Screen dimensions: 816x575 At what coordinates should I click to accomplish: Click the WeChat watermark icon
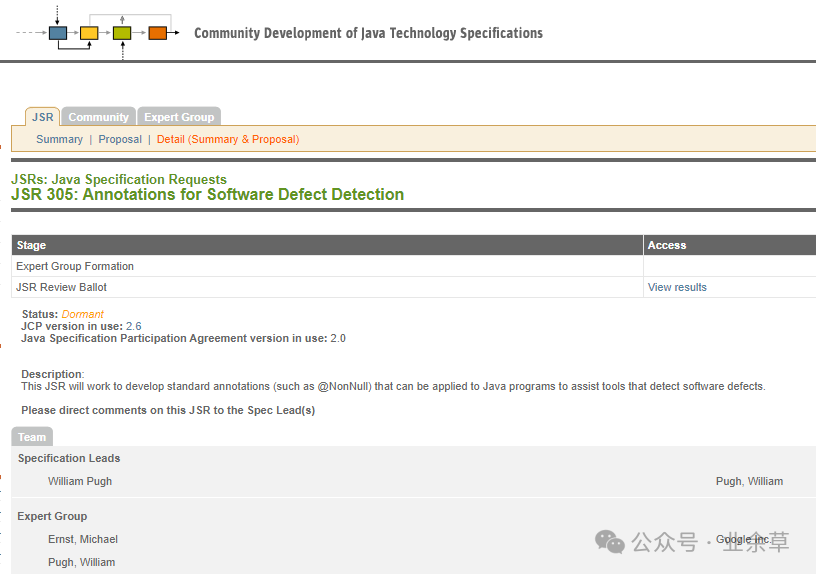(x=610, y=541)
